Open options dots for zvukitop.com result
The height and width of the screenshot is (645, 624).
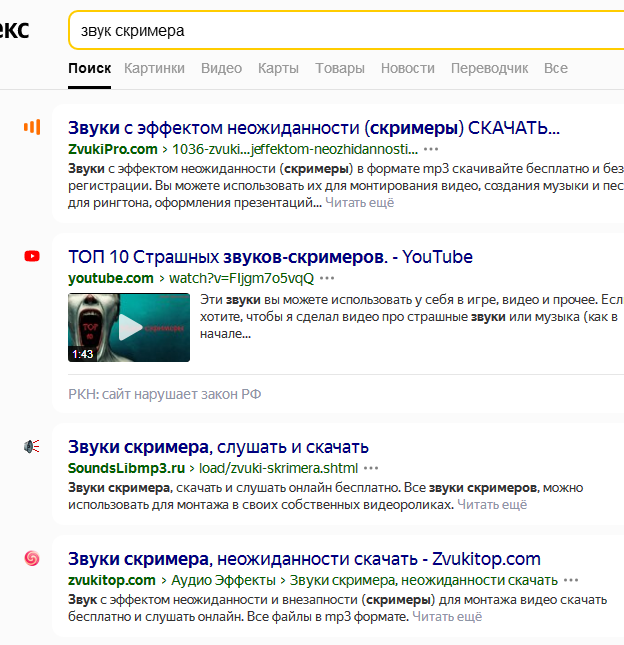pyautogui.click(x=571, y=580)
